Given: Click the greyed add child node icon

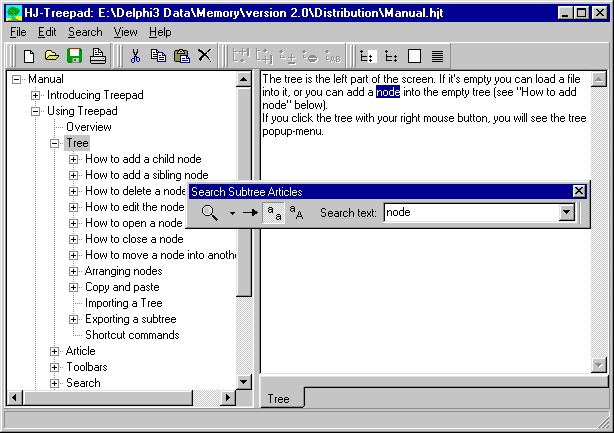Looking at the screenshot, I should pos(241,56).
